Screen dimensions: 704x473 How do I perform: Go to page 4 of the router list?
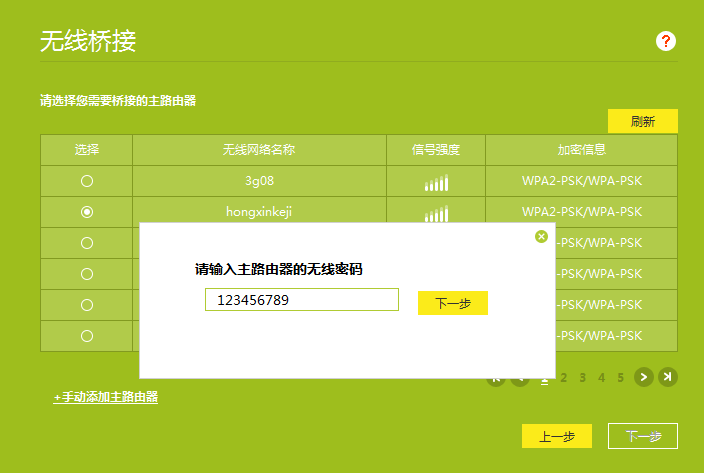[x=602, y=378]
